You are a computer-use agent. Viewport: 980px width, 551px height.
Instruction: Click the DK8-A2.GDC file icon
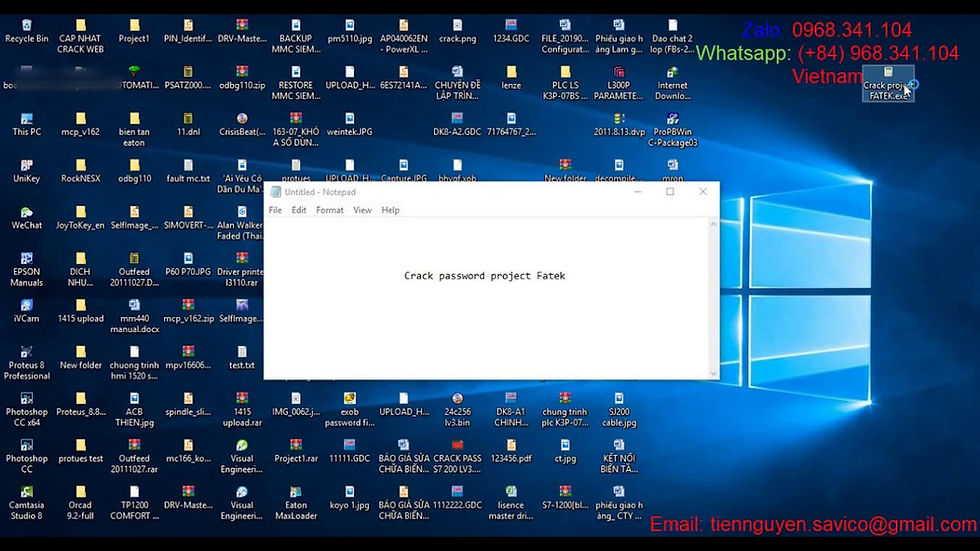pyautogui.click(x=458, y=124)
